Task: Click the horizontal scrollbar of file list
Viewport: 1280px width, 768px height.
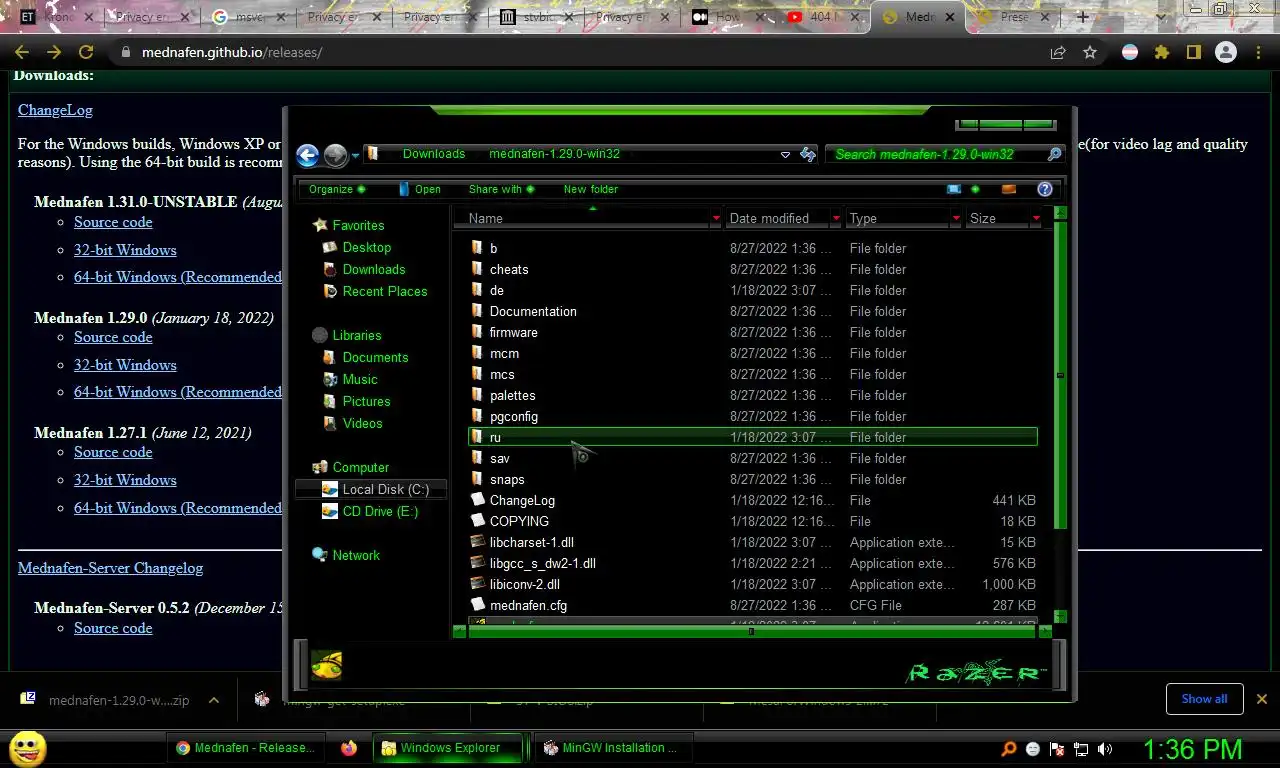Action: click(751, 631)
